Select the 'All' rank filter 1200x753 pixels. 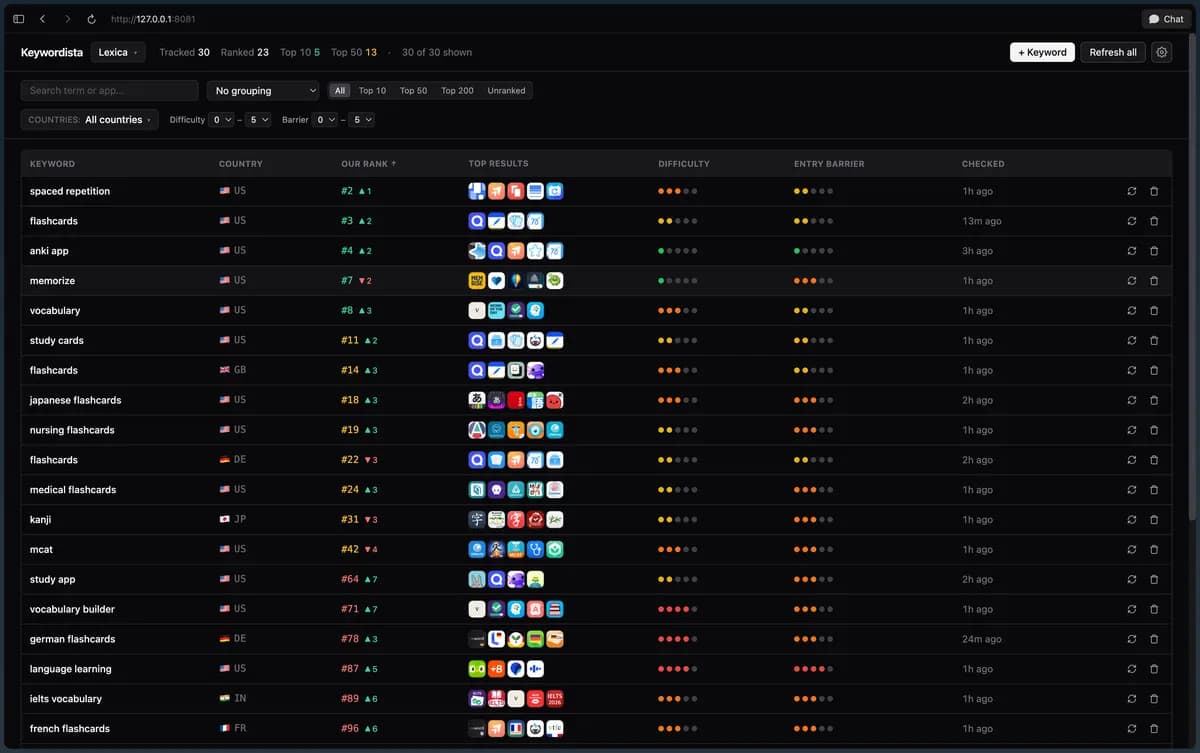click(x=340, y=91)
